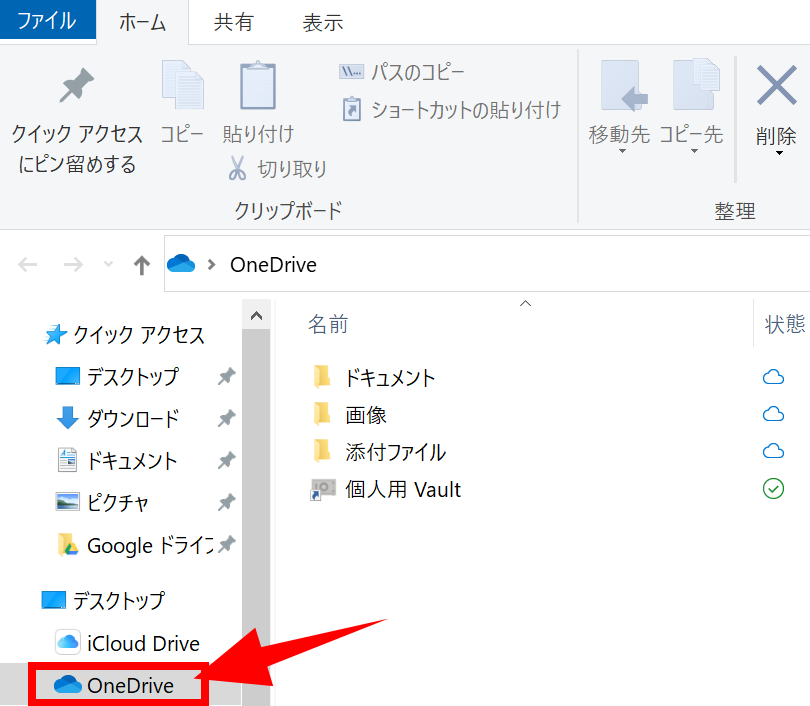Switch to the ホーム ribbon tab
Viewport: 810px width, 706px height.
pyautogui.click(x=143, y=22)
